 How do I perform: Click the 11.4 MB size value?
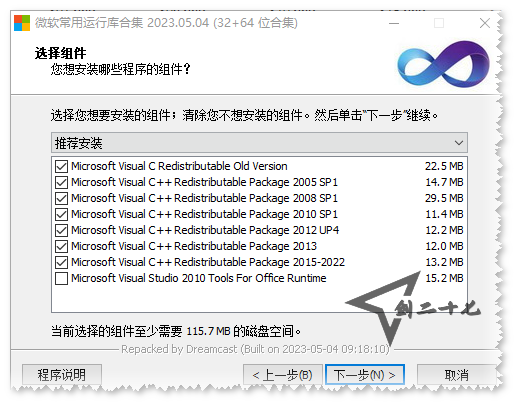[444, 214]
